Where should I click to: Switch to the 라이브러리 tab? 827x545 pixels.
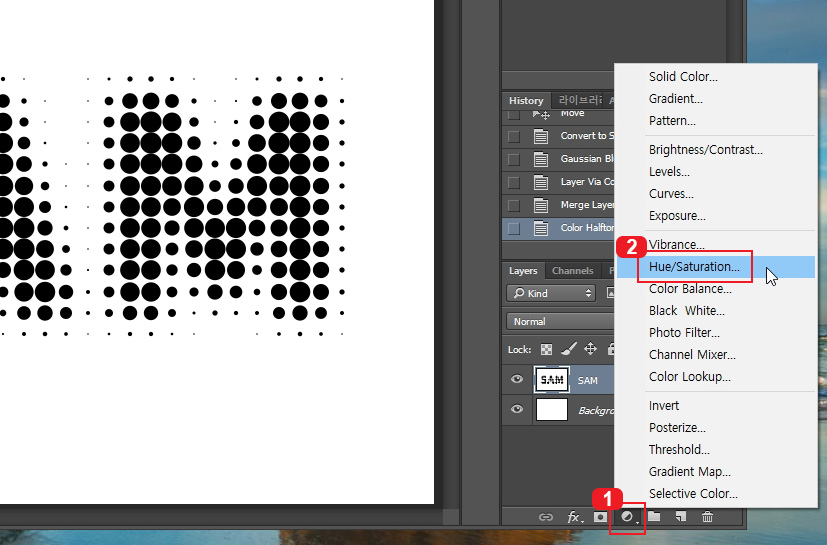(580, 100)
